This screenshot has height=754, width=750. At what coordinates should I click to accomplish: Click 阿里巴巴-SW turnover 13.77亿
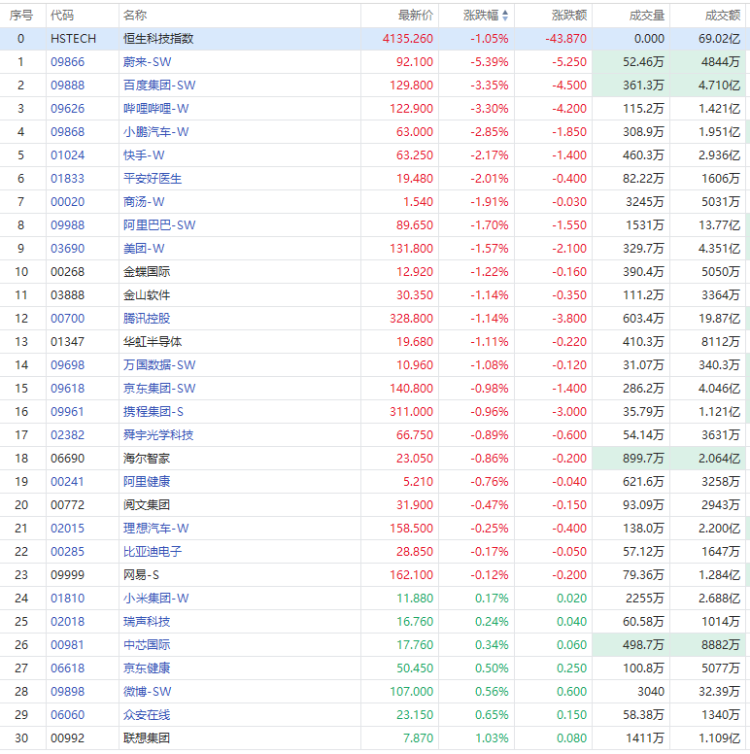tap(719, 225)
